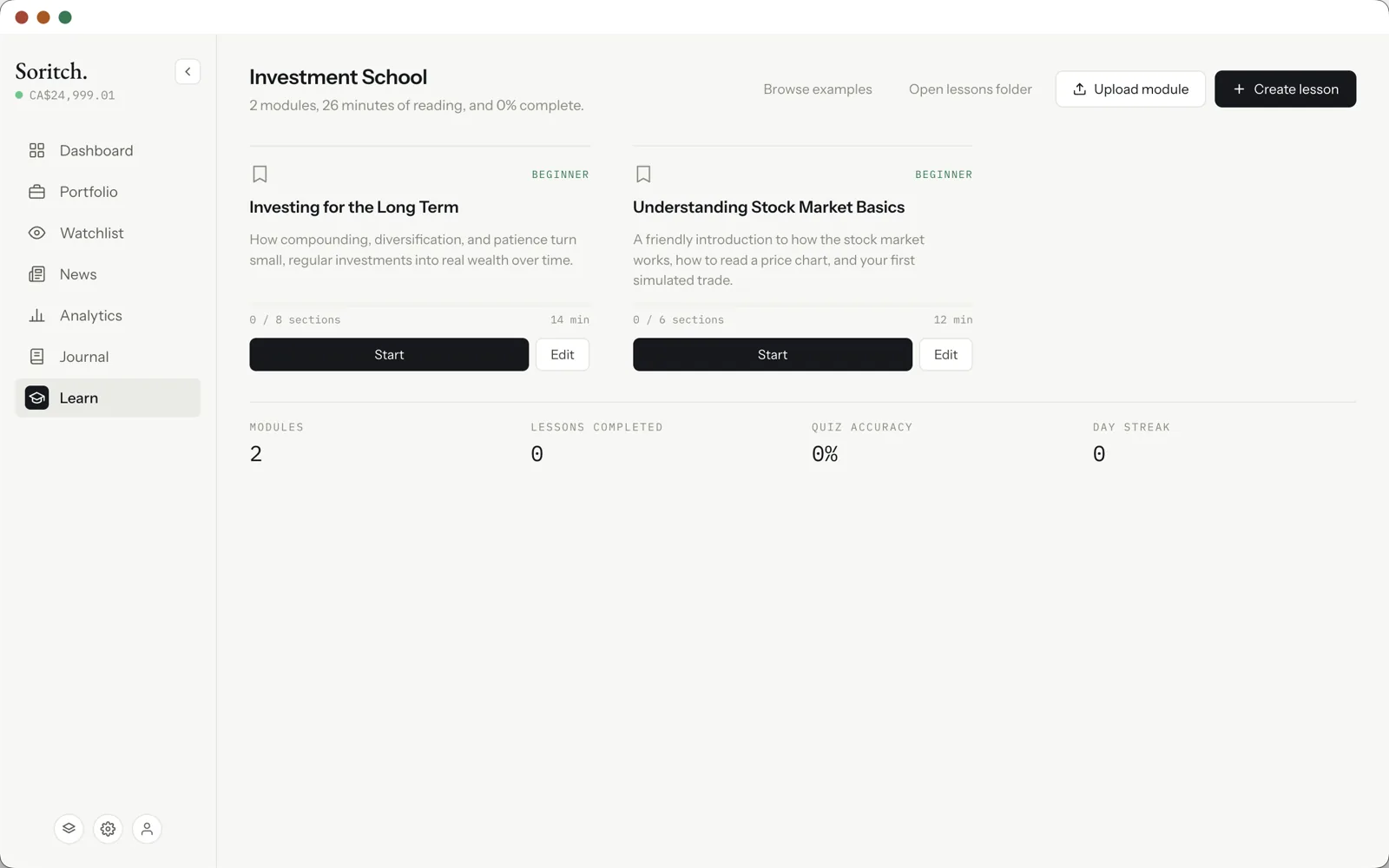Screen dimensions: 1389x868
Task: Click the Lessons Completed stat label
Action: coord(597,427)
